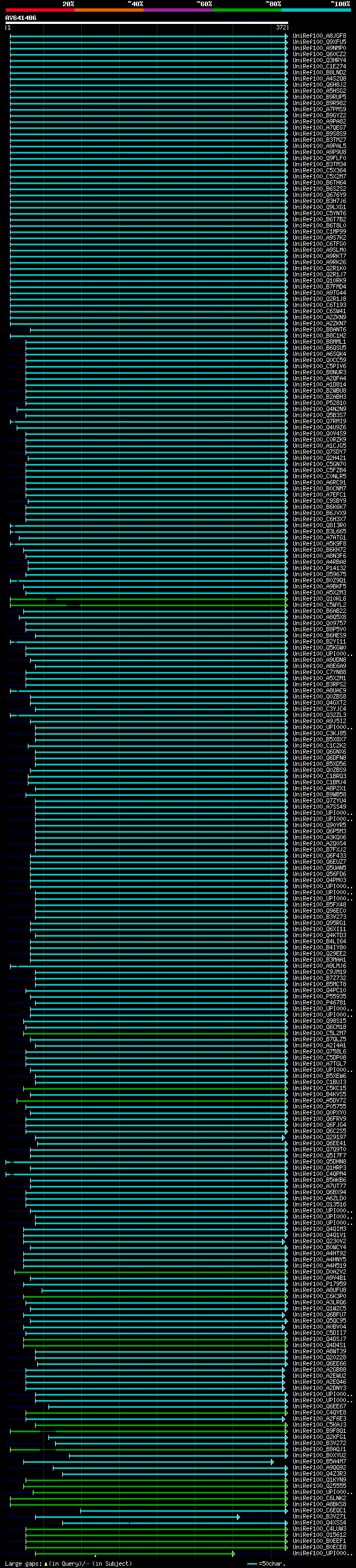356x1568 pixels.
Task: Select hit label UniRef100_C1MP99
Action: click(x=319, y=232)
